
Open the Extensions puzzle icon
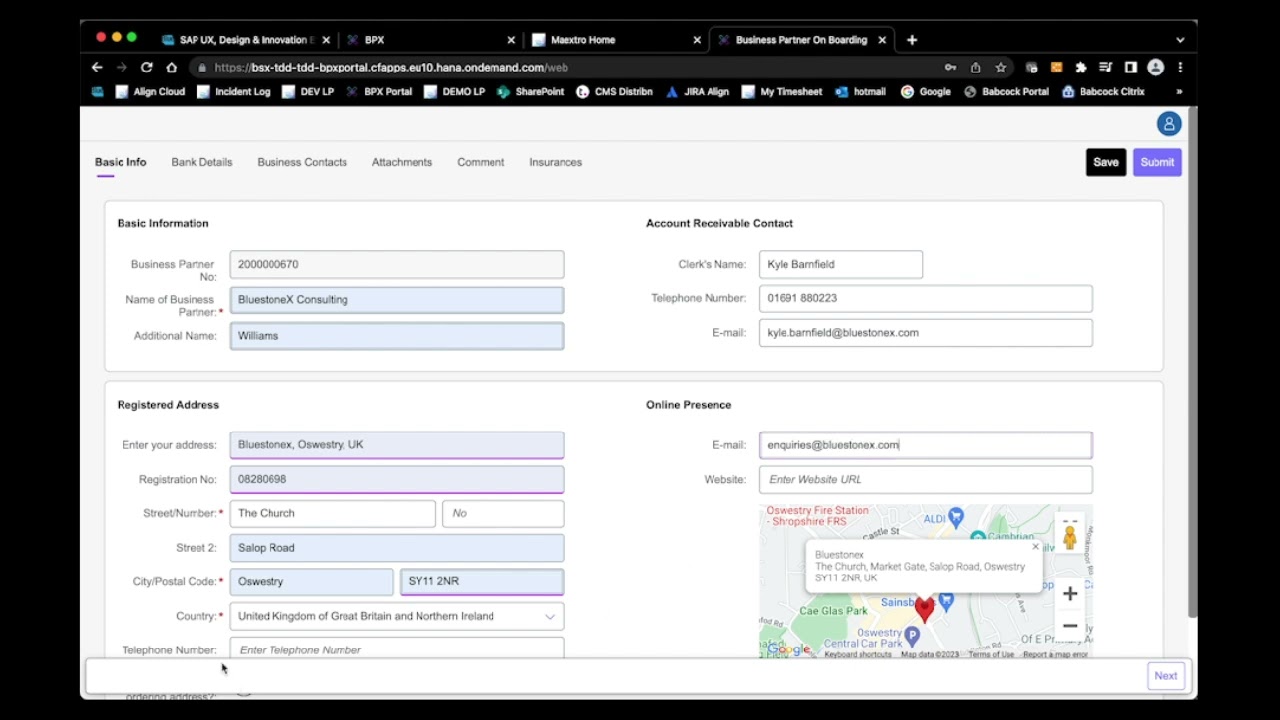tap(1081, 67)
